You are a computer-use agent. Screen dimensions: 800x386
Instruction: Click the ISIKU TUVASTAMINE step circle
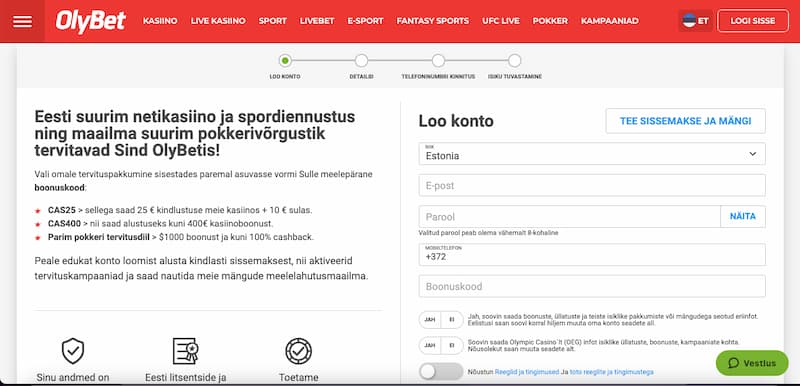514,61
